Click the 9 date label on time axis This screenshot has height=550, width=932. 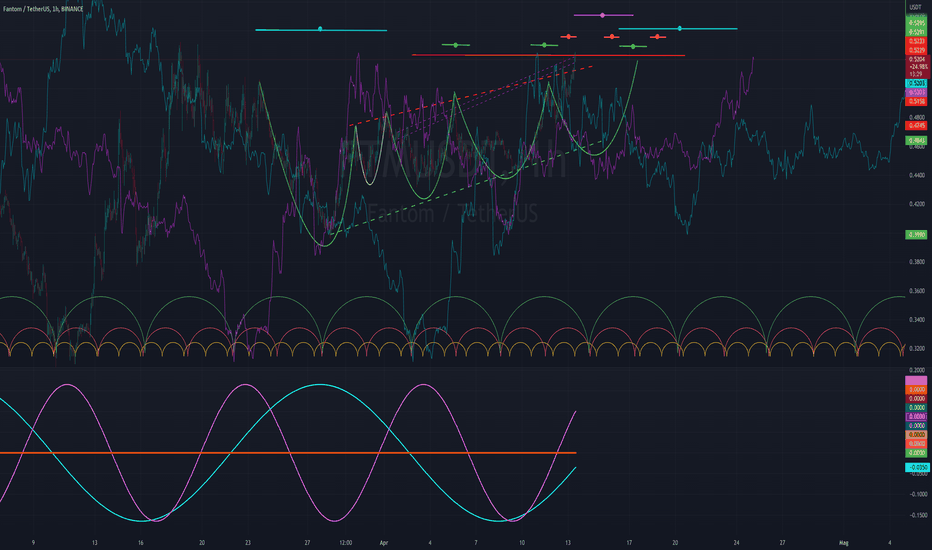pyautogui.click(x=33, y=543)
